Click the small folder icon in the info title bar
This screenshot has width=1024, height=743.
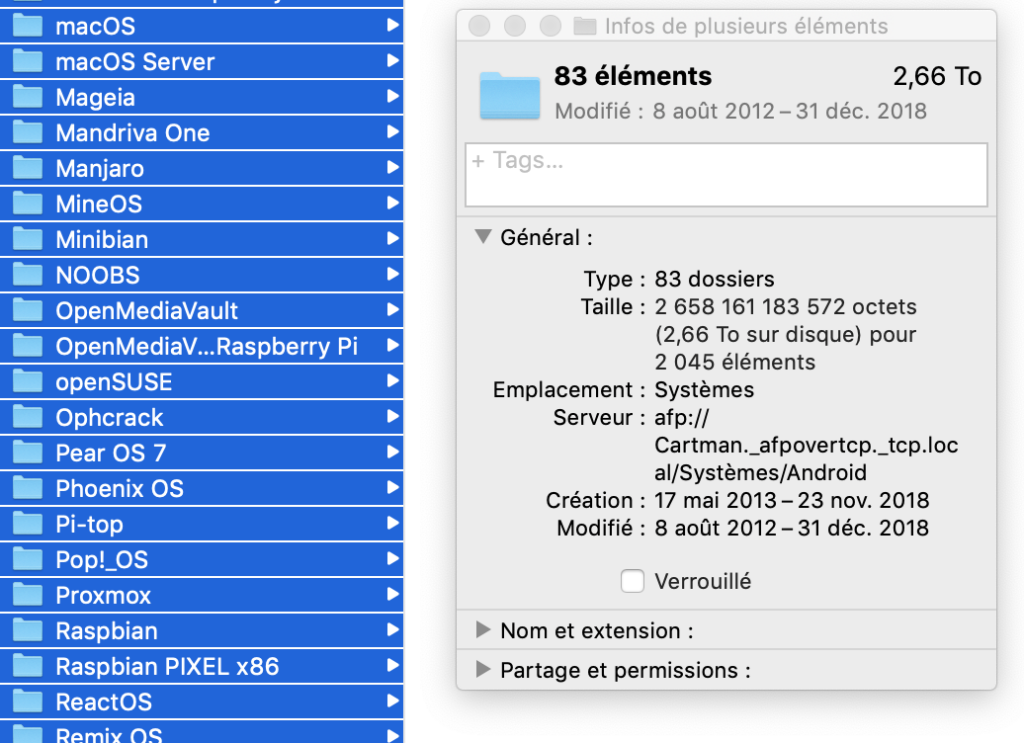pos(584,26)
